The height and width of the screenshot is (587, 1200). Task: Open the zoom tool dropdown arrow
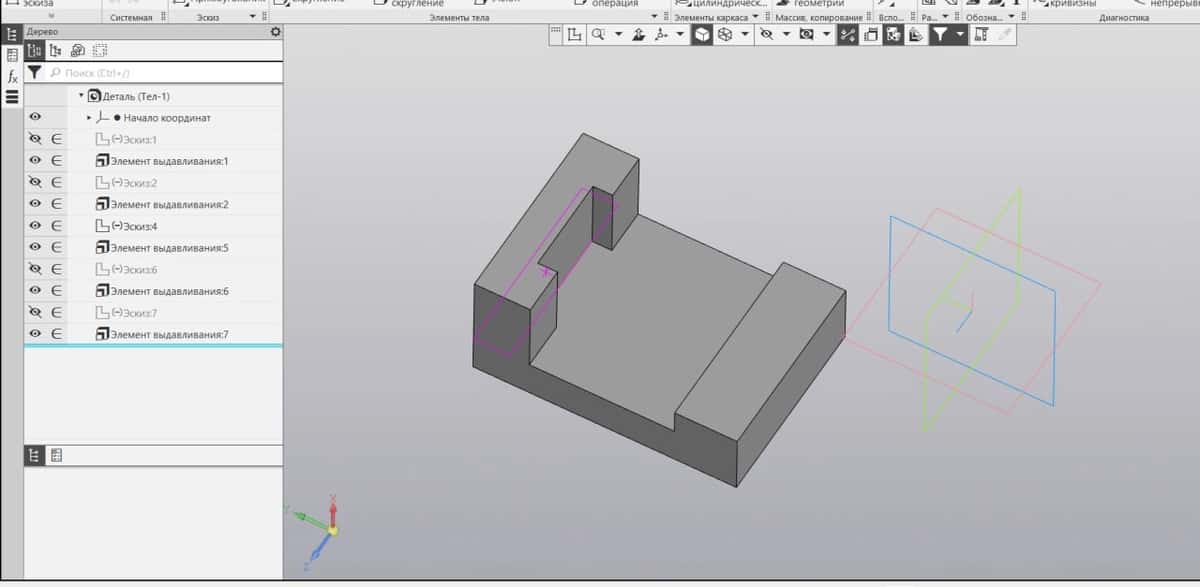(x=617, y=35)
